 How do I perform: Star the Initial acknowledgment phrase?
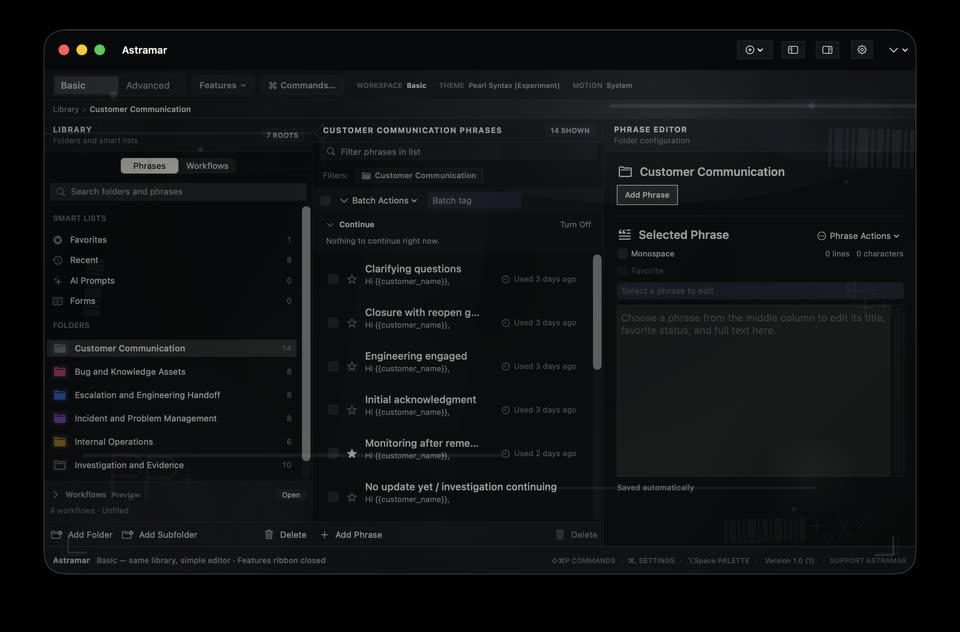point(352,410)
